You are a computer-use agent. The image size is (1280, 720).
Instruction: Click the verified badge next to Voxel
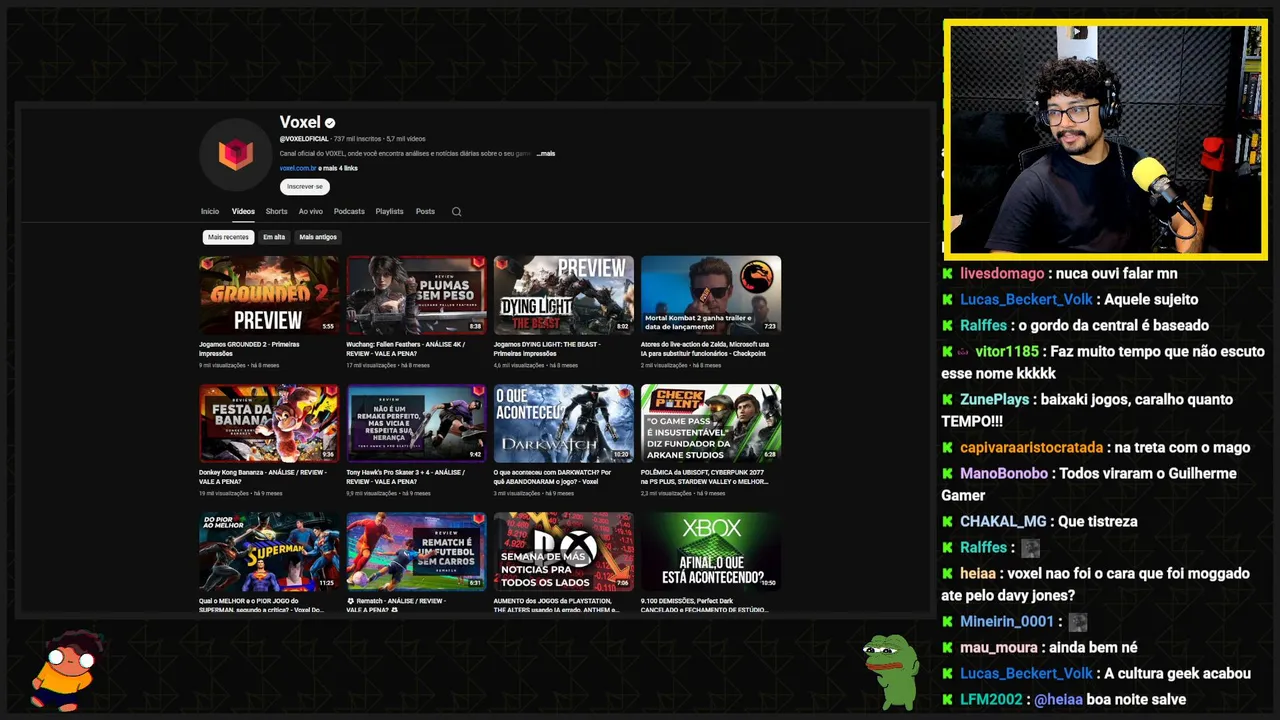pyautogui.click(x=330, y=123)
